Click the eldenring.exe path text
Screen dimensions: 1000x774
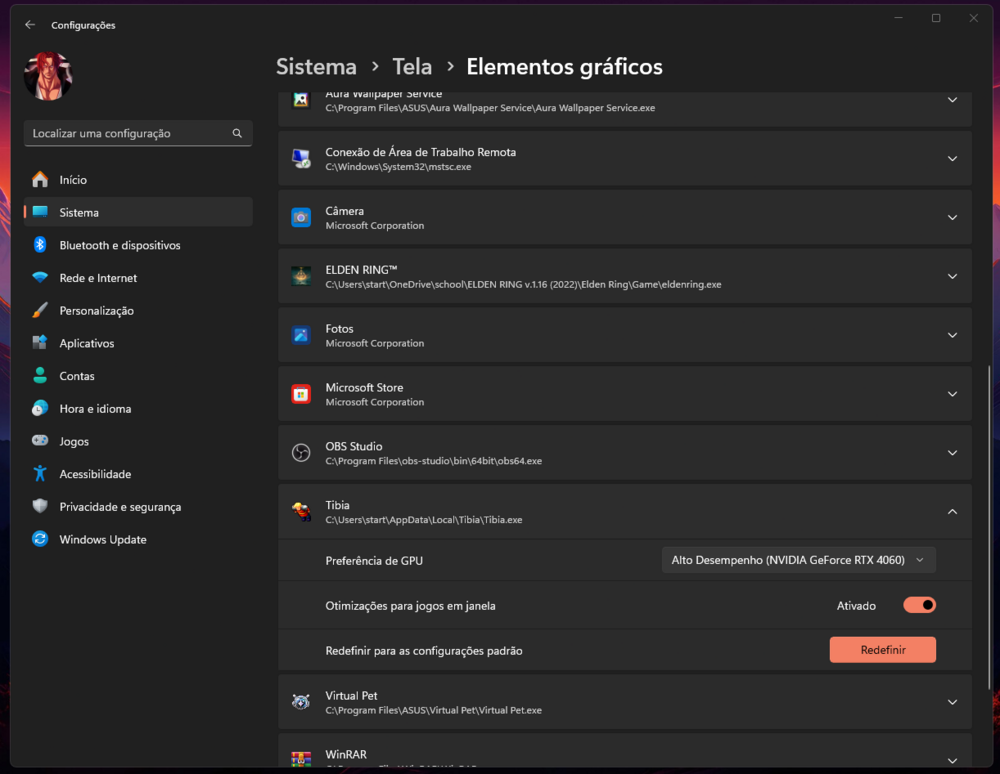click(523, 284)
